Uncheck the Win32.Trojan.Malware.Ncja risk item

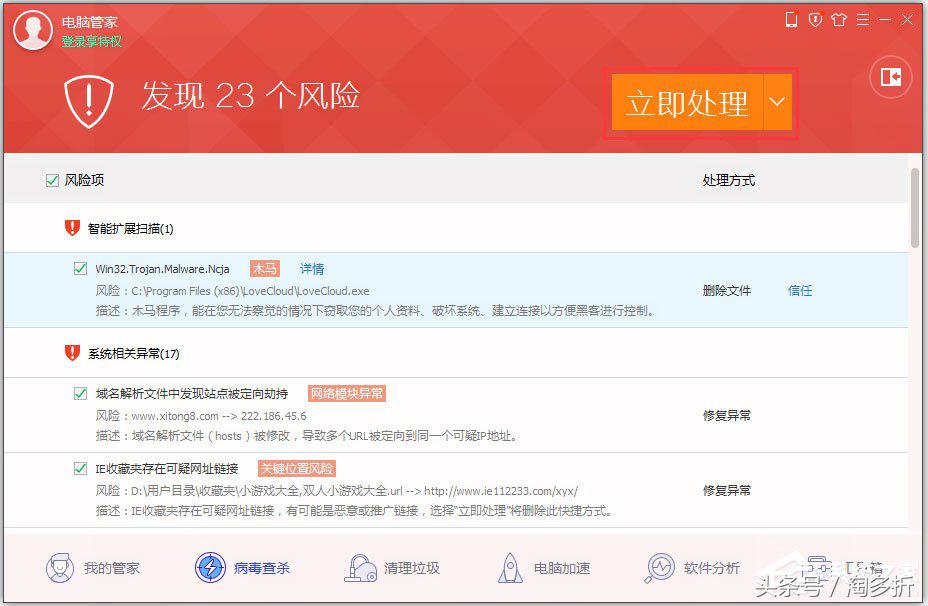[81, 268]
